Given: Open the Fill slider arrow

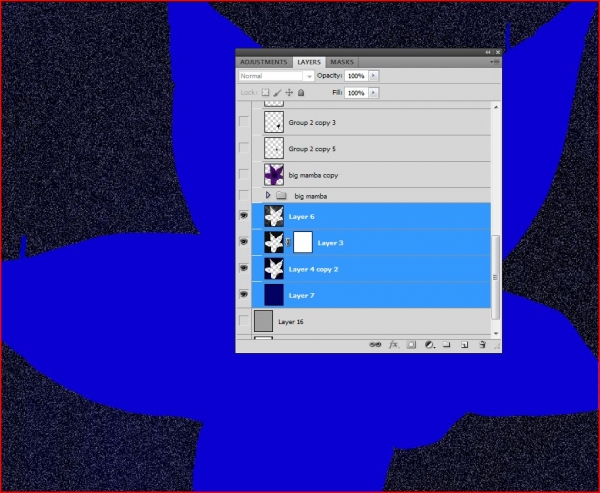Looking at the screenshot, I should pyautogui.click(x=373, y=93).
